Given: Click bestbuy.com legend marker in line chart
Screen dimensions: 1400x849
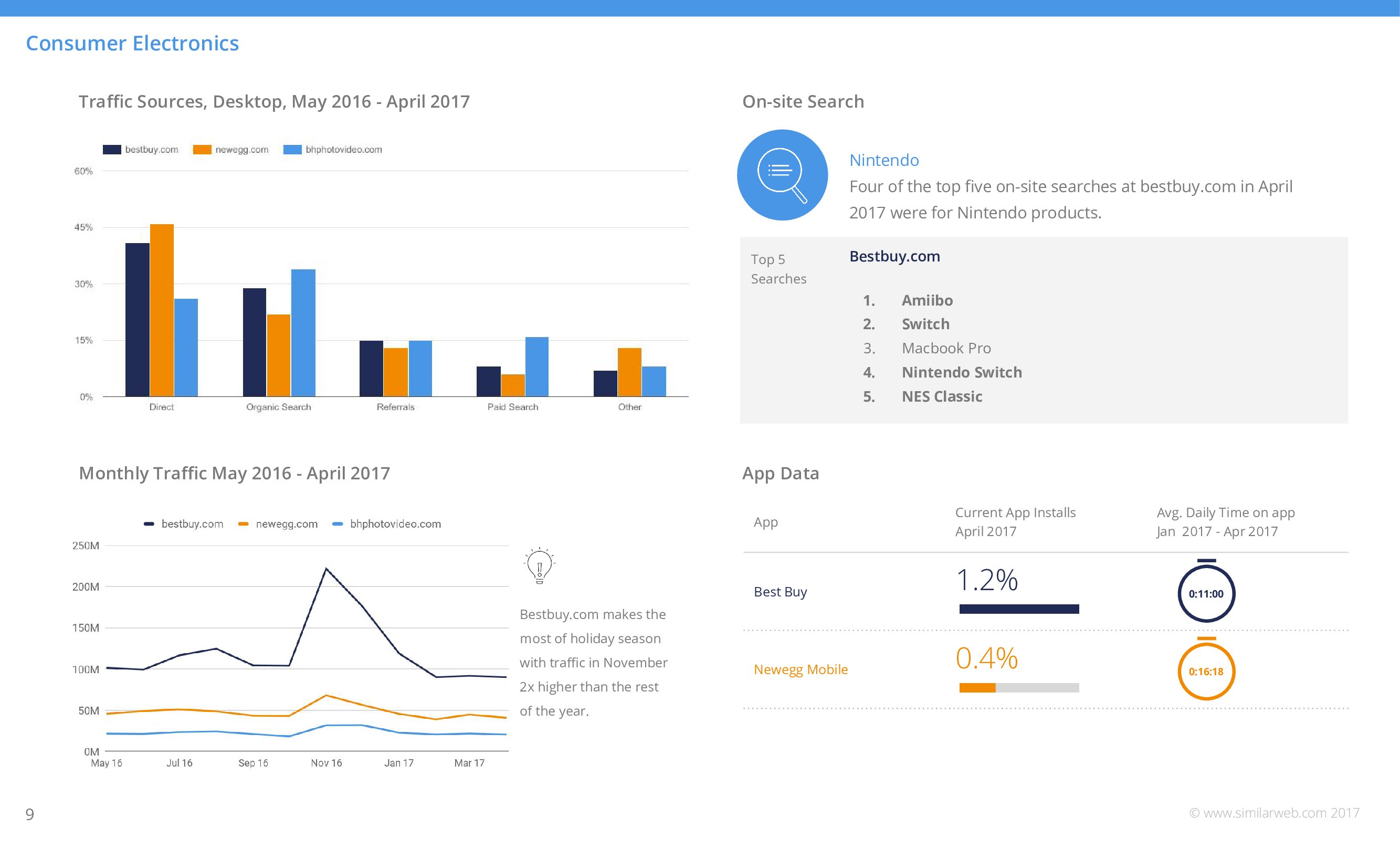Looking at the screenshot, I should click(x=149, y=524).
